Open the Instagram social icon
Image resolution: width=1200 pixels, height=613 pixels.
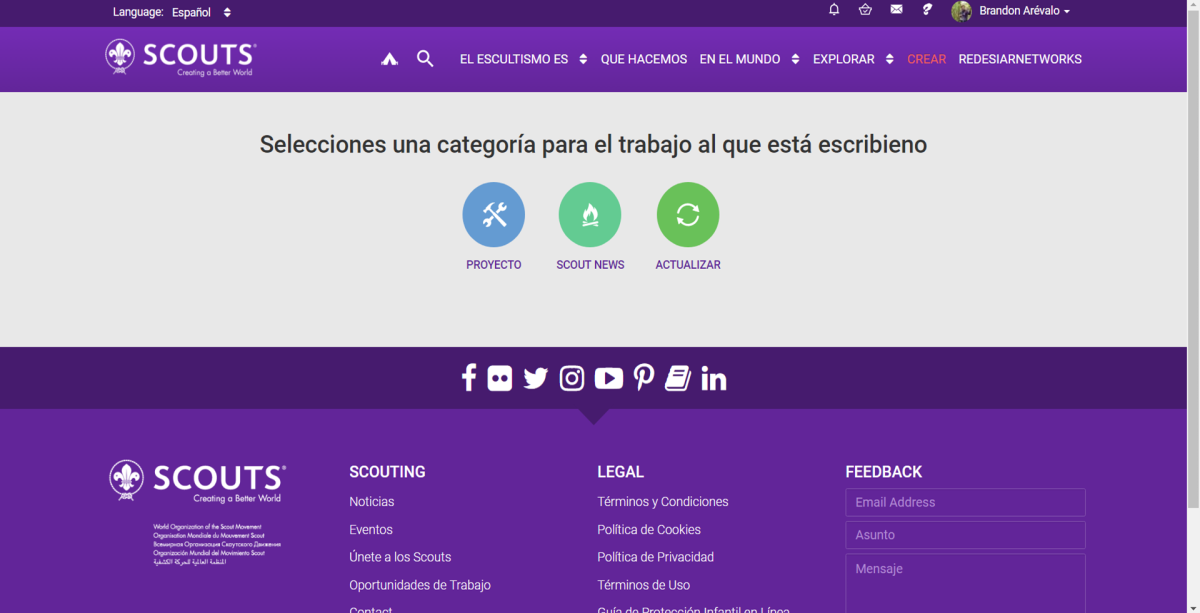pos(571,377)
